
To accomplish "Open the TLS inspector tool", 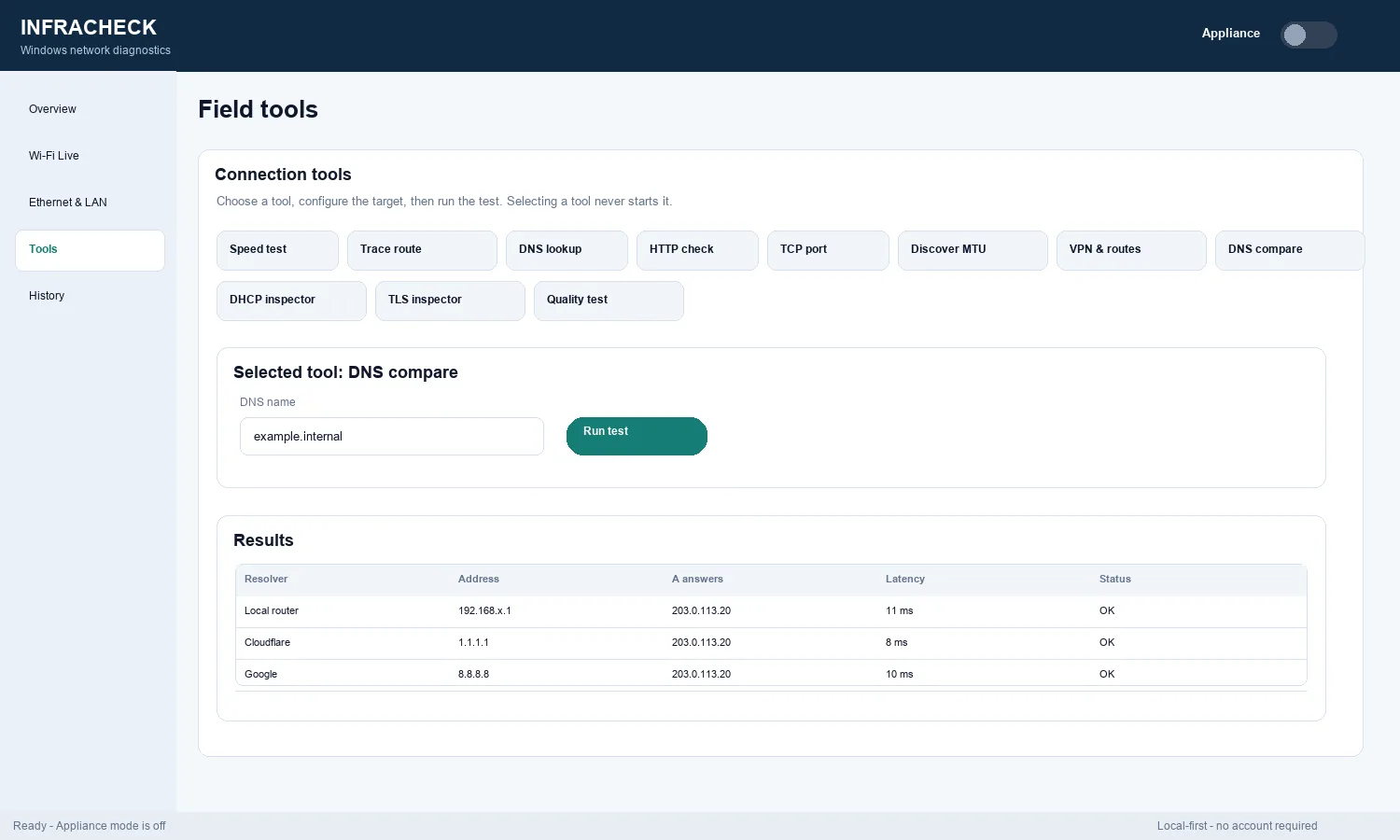I will (x=450, y=301).
